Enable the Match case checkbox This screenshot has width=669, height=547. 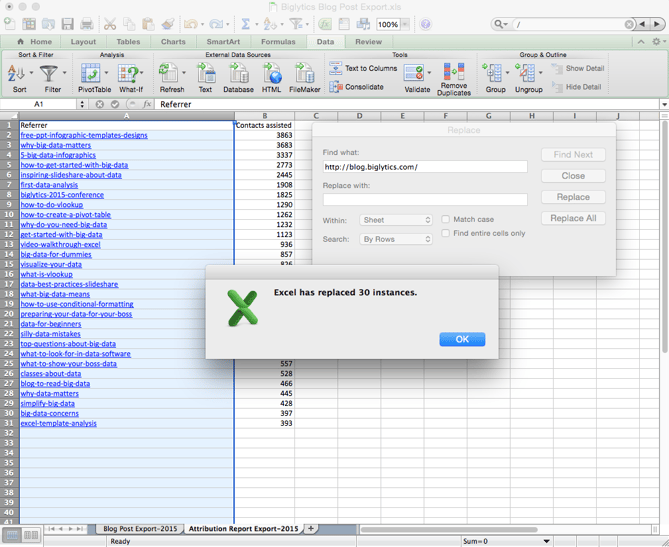tap(446, 219)
